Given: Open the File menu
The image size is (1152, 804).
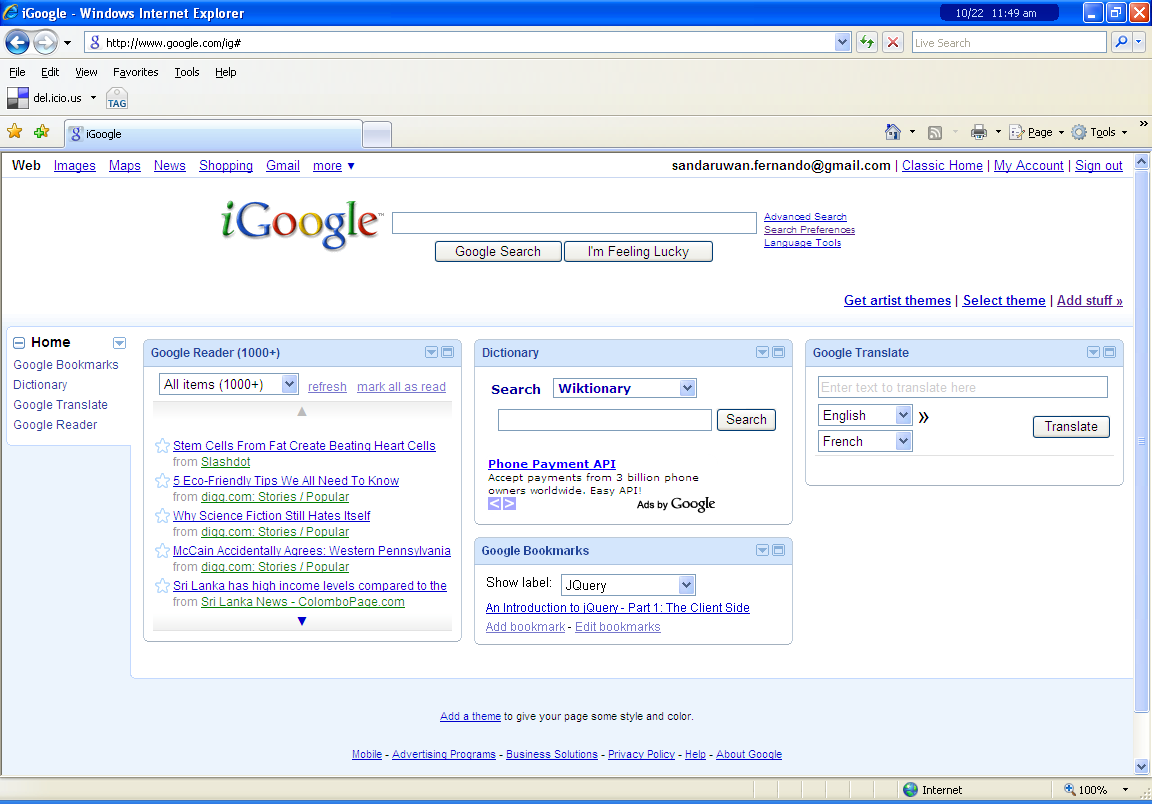Looking at the screenshot, I should 17,72.
